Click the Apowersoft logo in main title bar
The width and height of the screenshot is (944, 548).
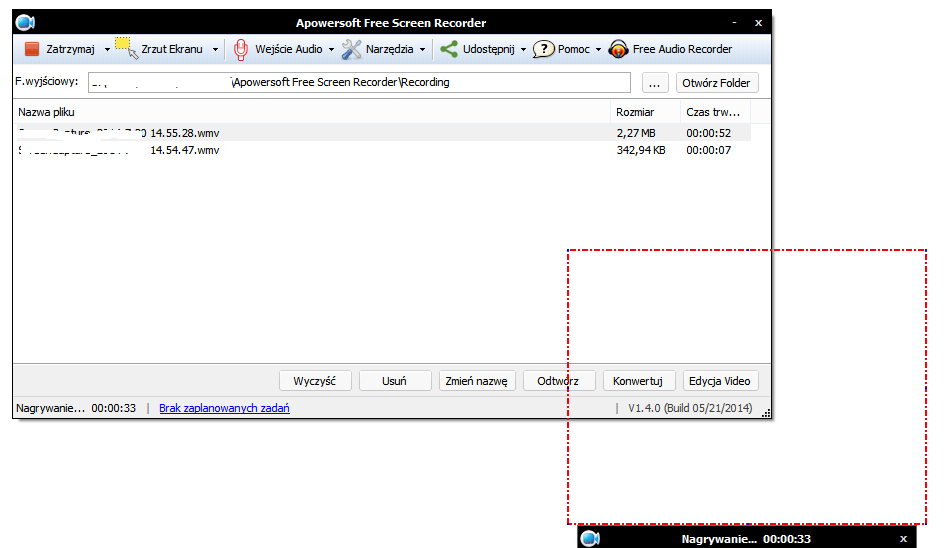pyautogui.click(x=25, y=23)
